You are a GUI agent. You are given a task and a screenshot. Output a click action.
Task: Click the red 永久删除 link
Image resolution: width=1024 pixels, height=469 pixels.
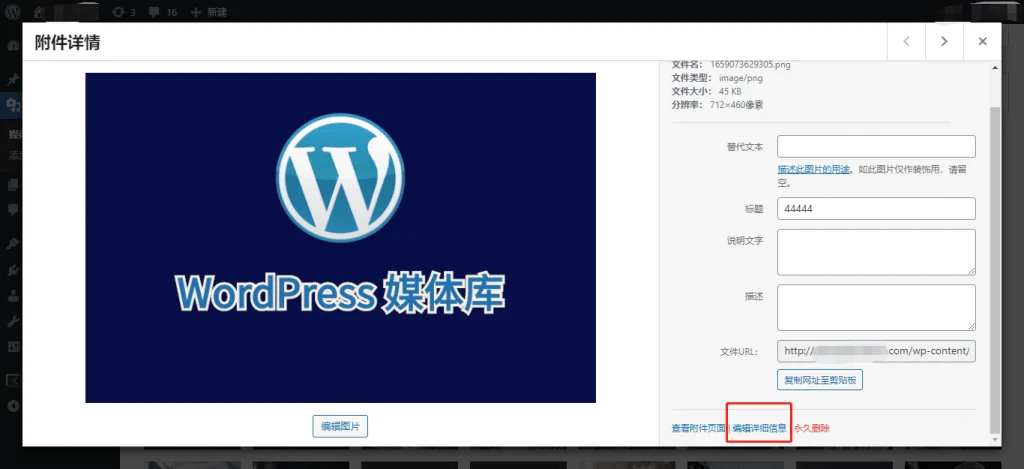(812, 429)
